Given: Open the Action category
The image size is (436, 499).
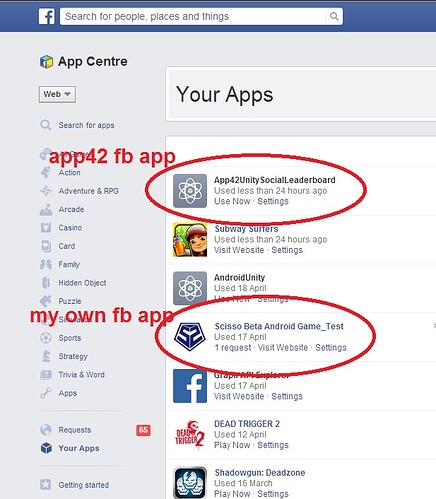Looking at the screenshot, I should pos(69,173).
